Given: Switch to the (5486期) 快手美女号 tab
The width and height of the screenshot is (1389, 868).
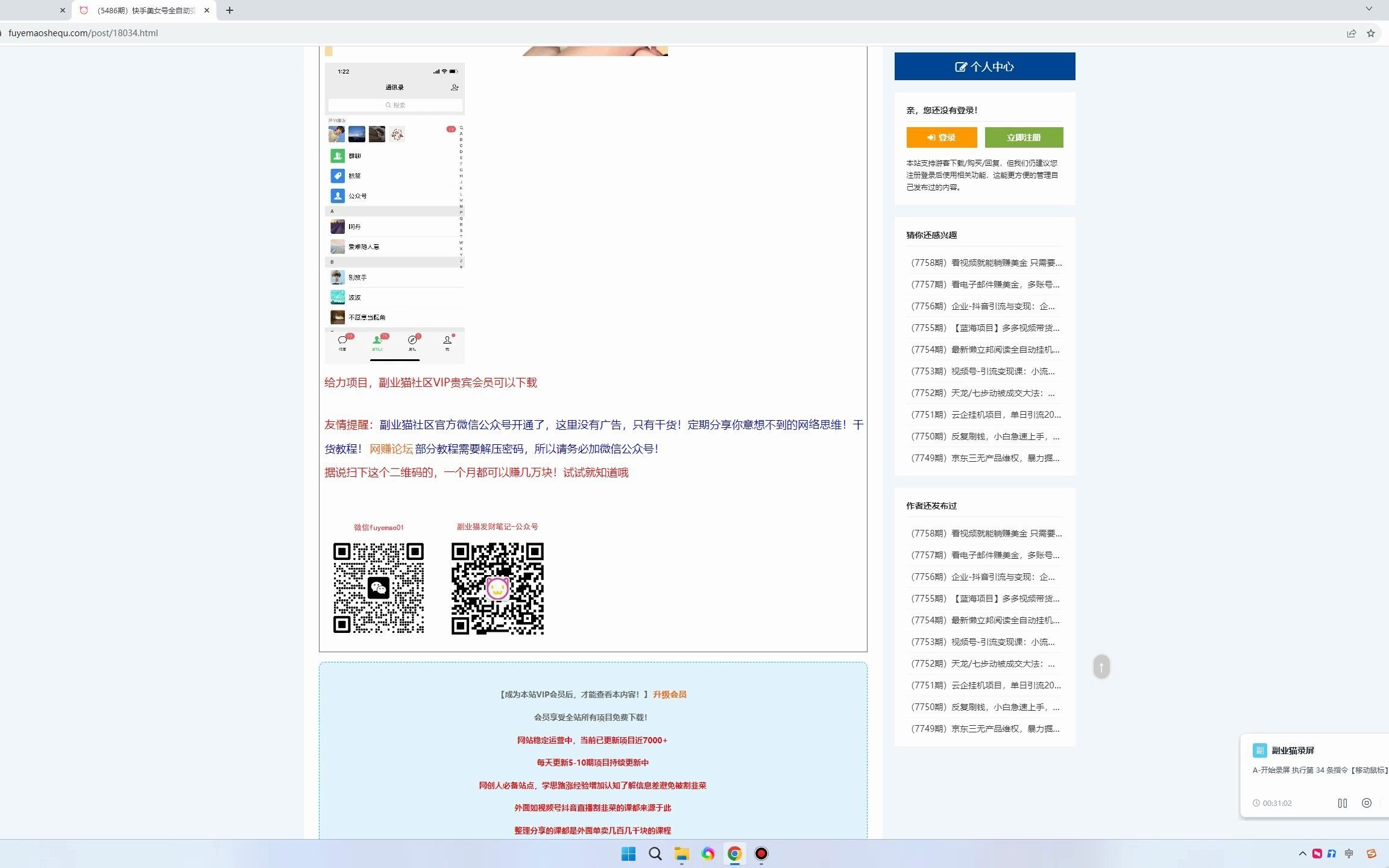Looking at the screenshot, I should pyautogui.click(x=144, y=10).
